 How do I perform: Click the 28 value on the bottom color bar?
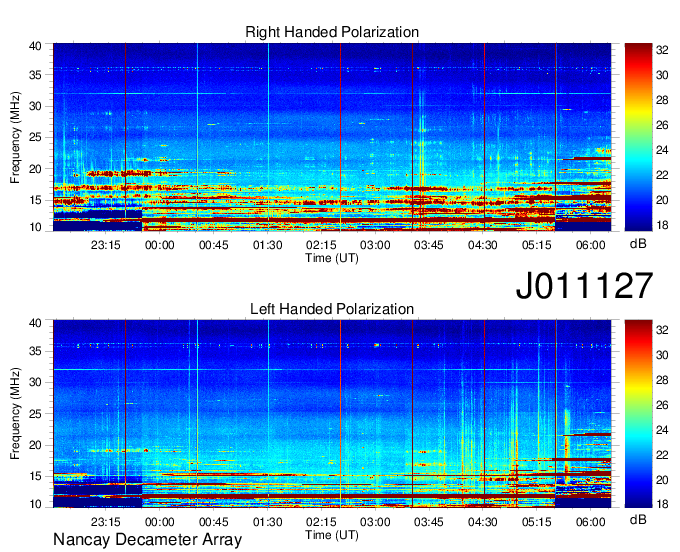coord(662,380)
